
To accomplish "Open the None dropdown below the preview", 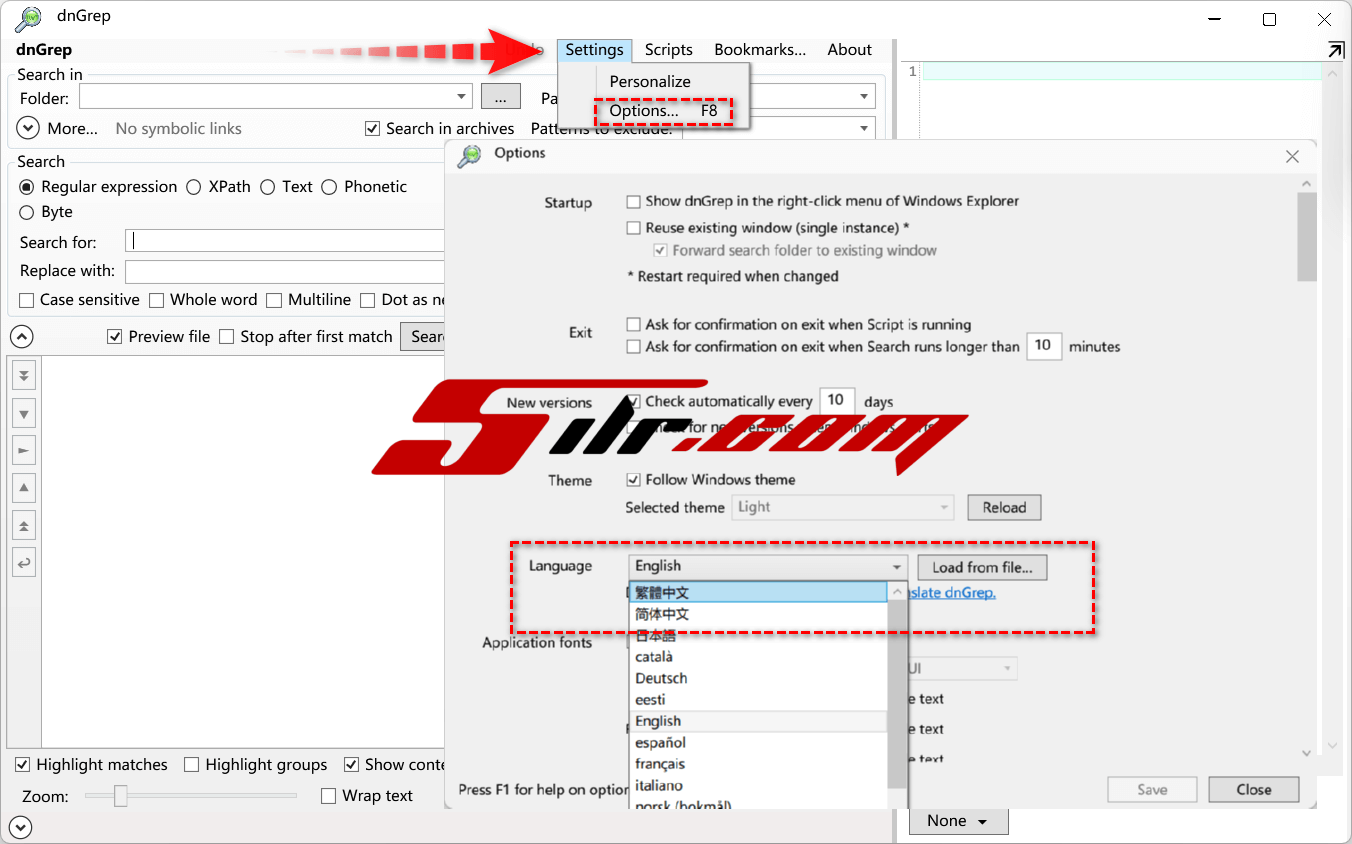I will pyautogui.click(x=957, y=821).
